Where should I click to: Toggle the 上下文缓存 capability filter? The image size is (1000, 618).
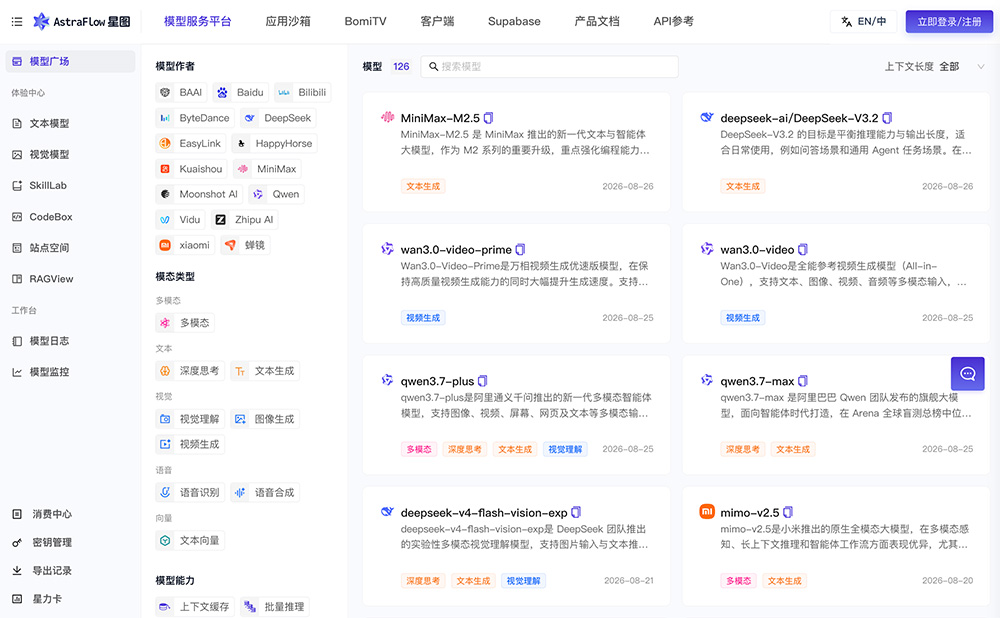click(x=195, y=607)
